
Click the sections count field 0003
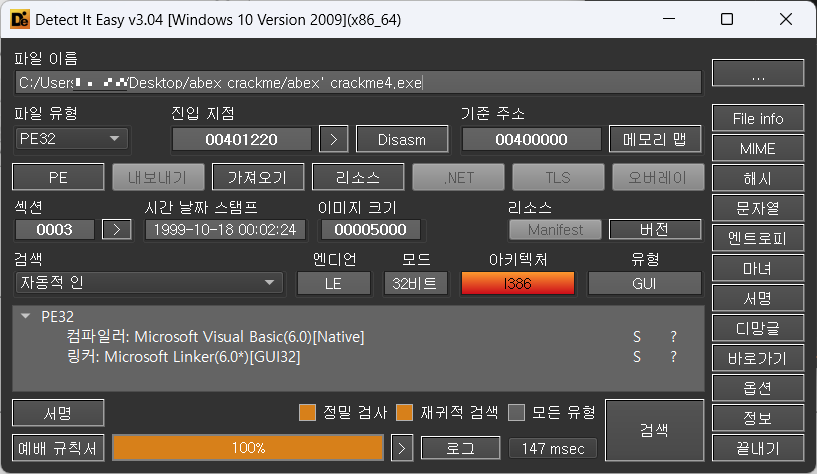pos(55,230)
